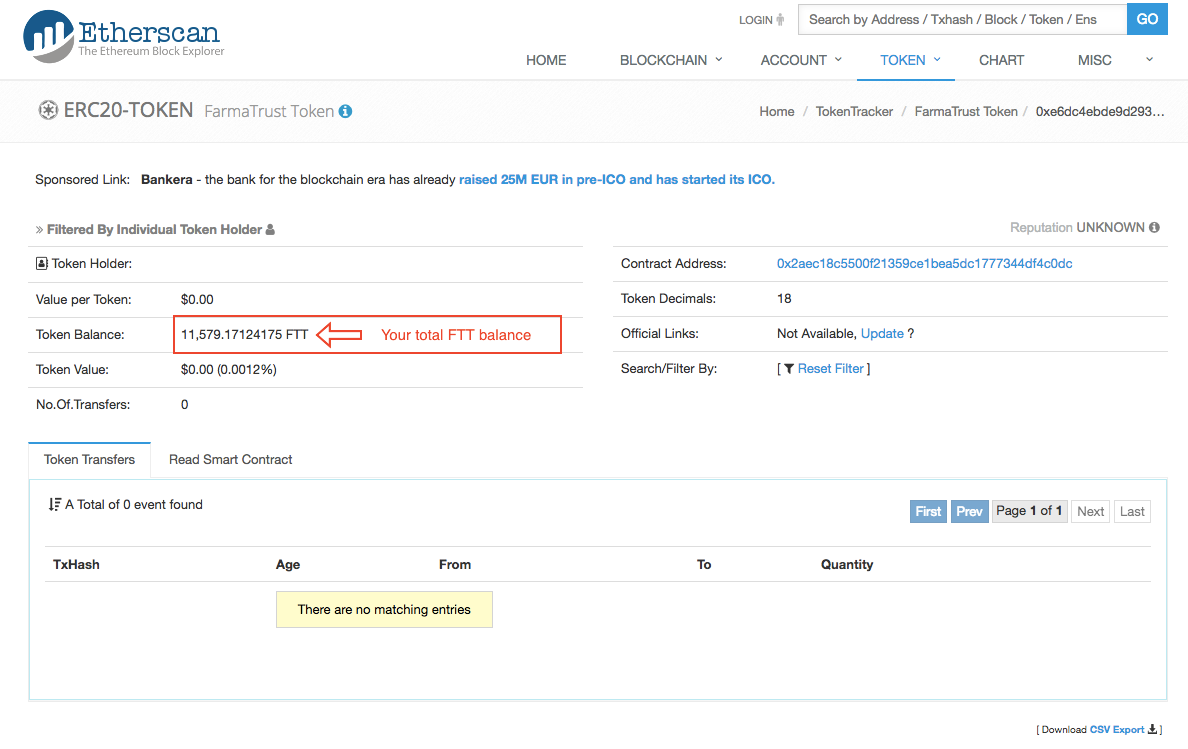Focus the address search field
The image size is (1188, 749).
(x=962, y=19)
